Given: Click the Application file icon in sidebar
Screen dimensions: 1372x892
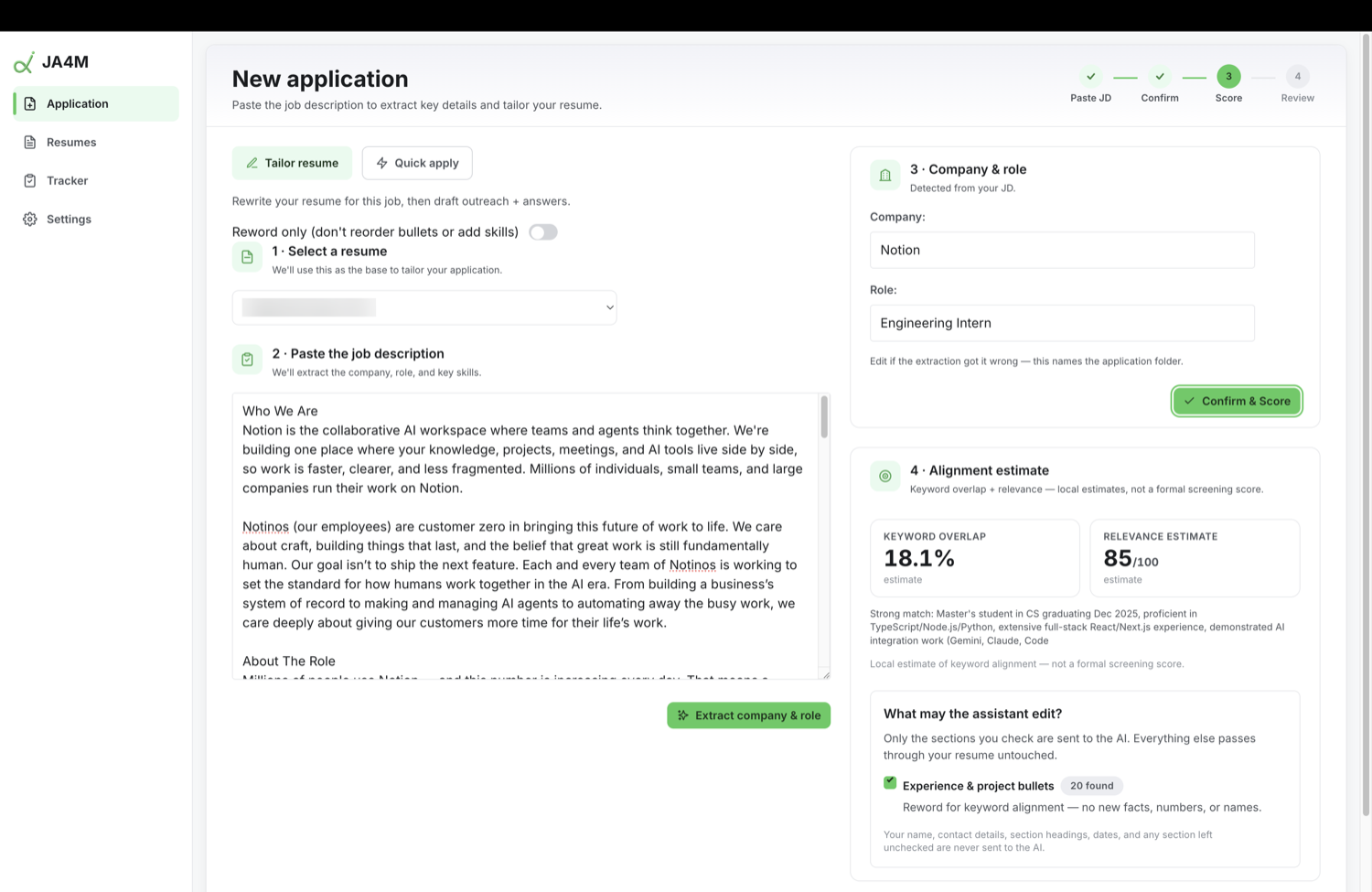Looking at the screenshot, I should [30, 103].
